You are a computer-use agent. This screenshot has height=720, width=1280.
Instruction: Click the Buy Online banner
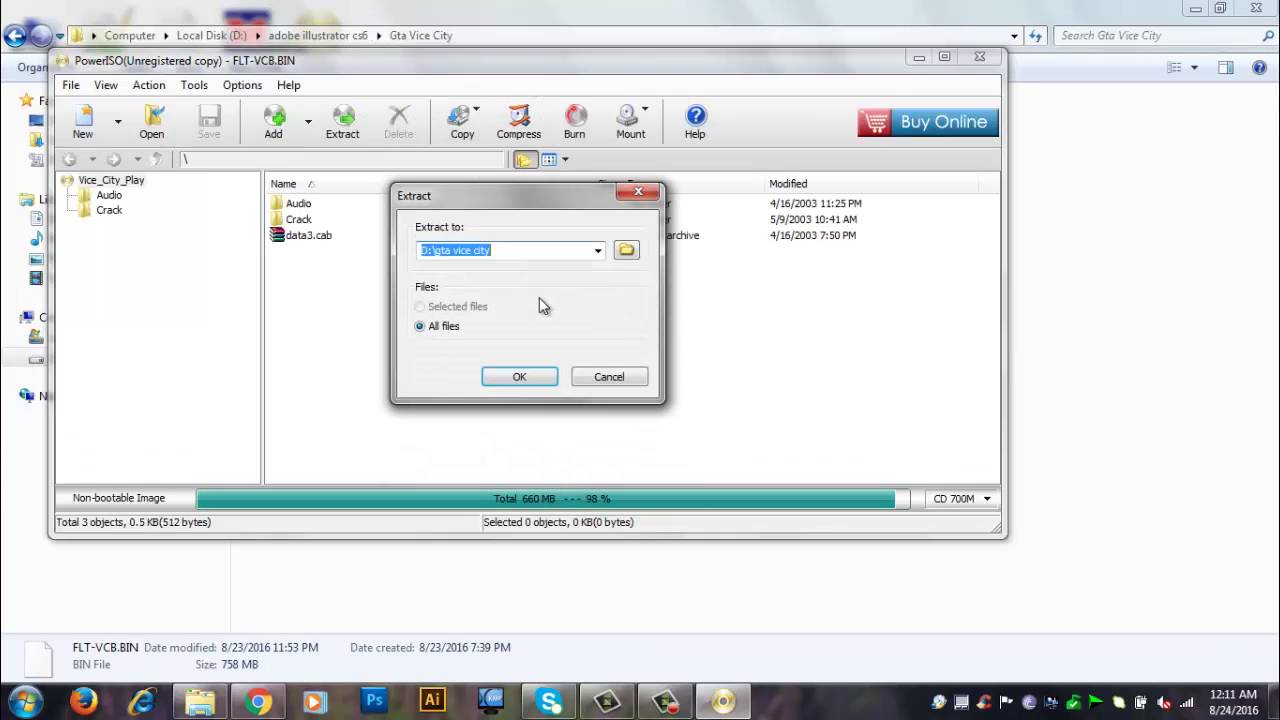coord(926,121)
